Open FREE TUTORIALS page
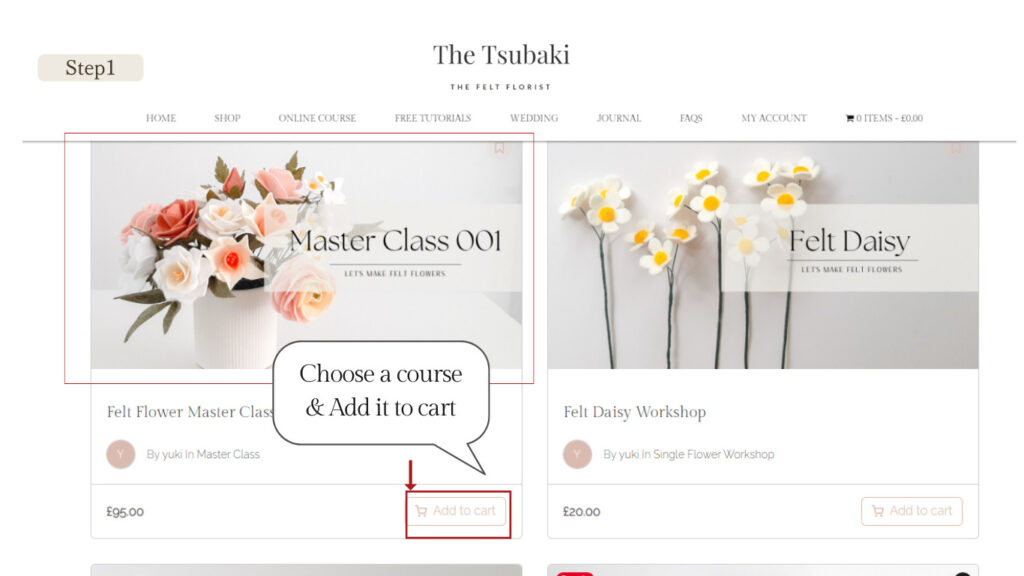Image resolution: width=1024 pixels, height=576 pixels. pyautogui.click(x=432, y=118)
